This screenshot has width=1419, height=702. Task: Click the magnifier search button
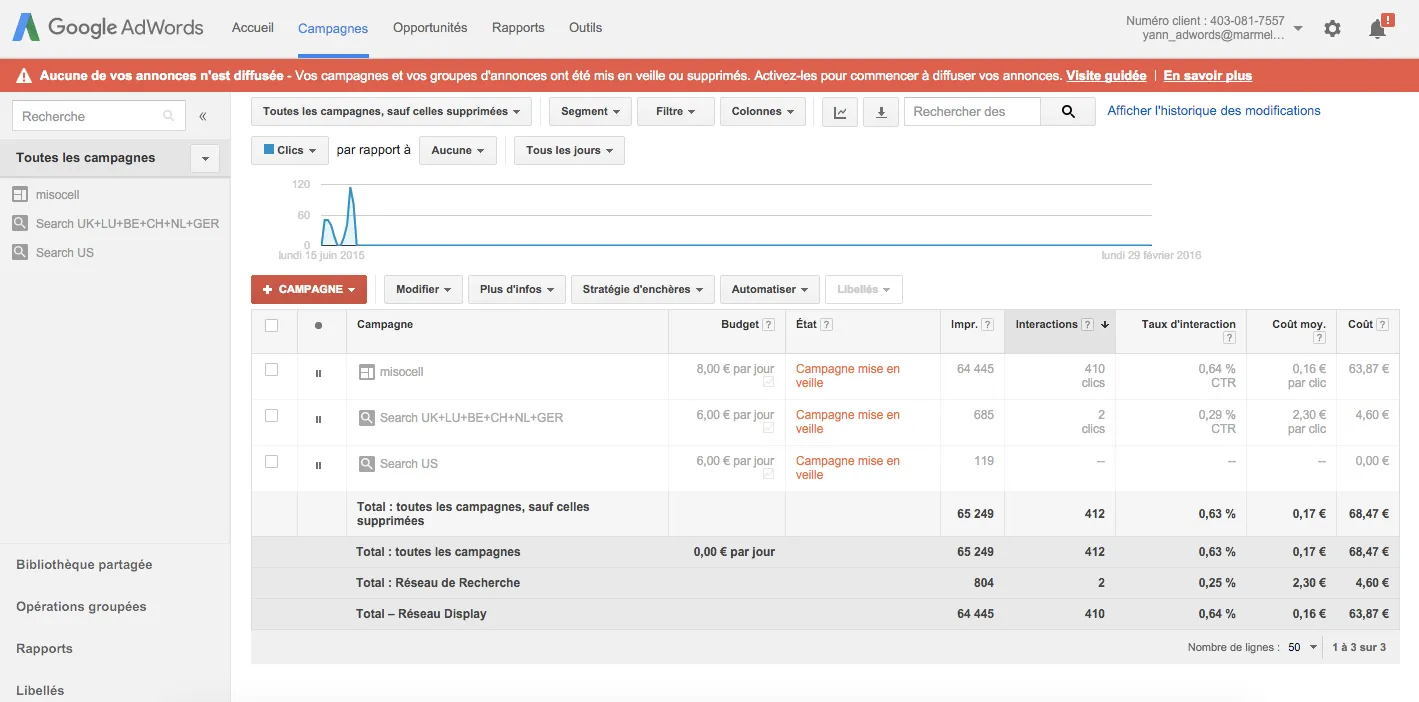coord(1068,112)
